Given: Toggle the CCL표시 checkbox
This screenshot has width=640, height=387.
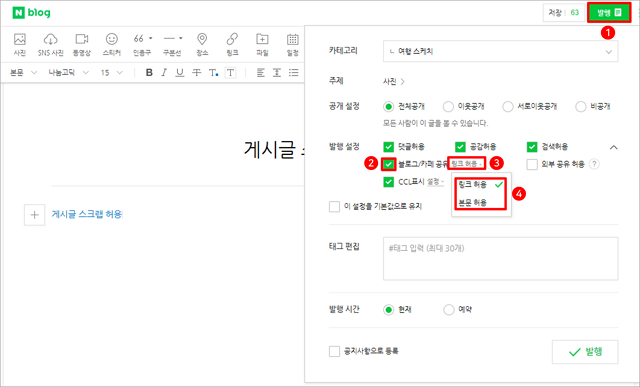Looking at the screenshot, I should click(389, 182).
